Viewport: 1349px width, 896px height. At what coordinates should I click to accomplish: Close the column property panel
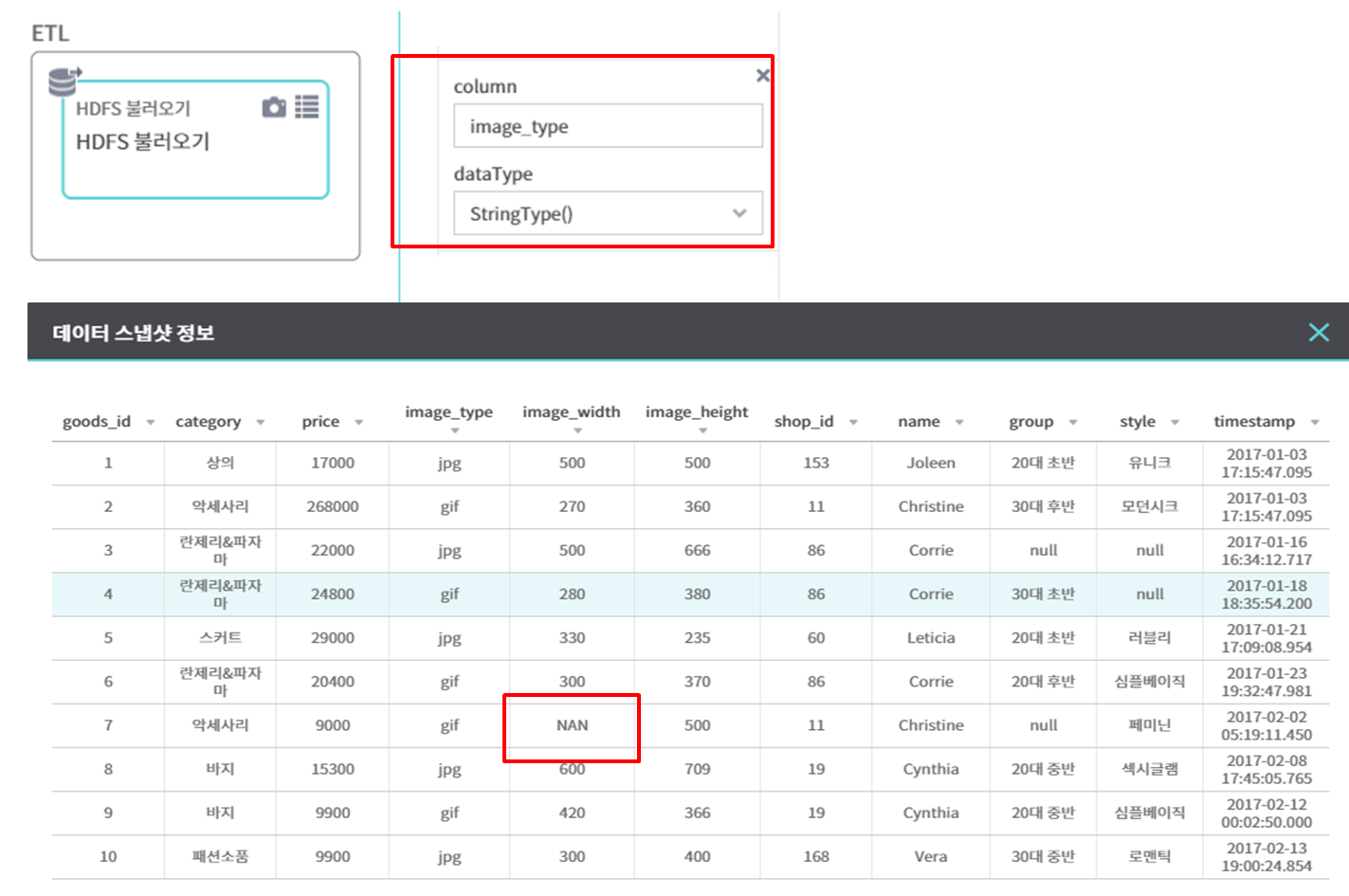pyautogui.click(x=762, y=75)
